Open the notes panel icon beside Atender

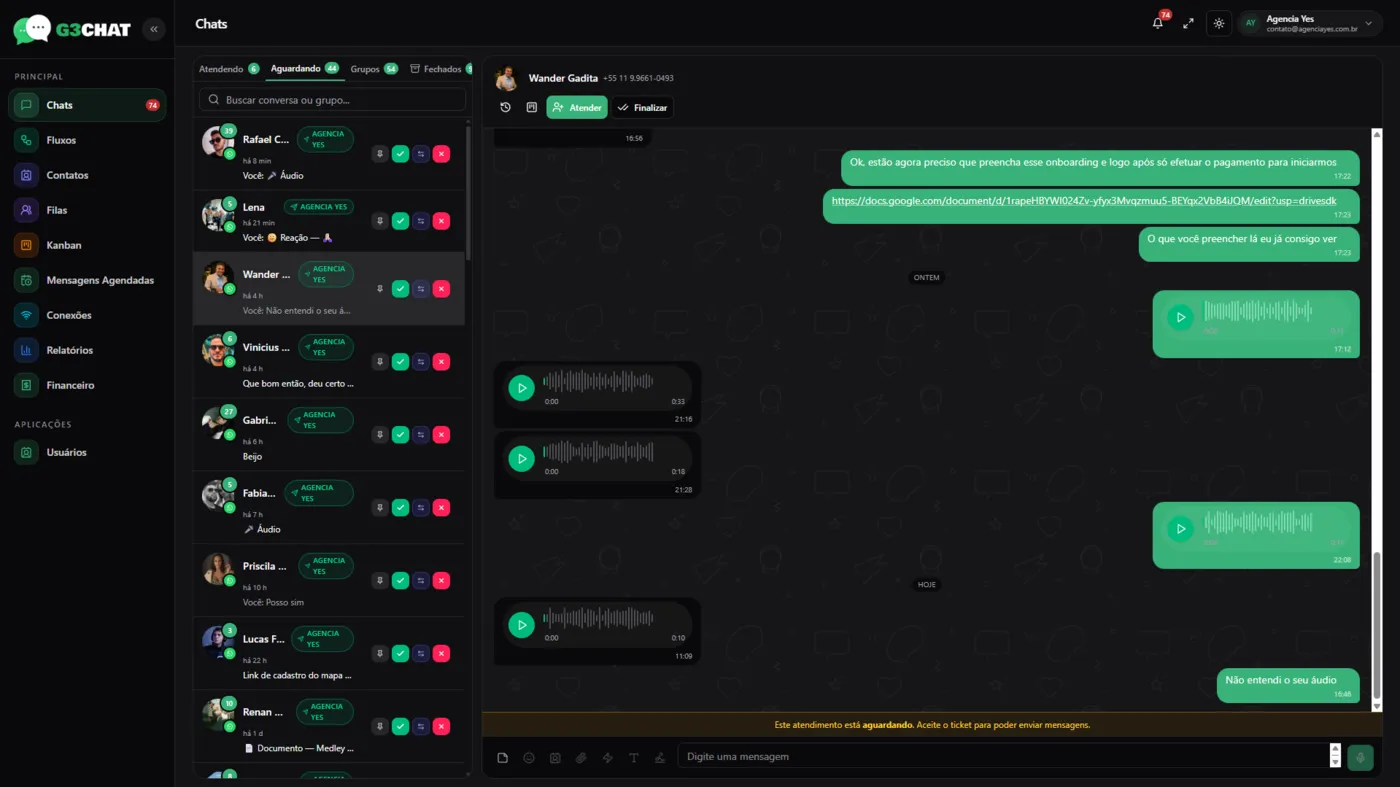point(532,107)
